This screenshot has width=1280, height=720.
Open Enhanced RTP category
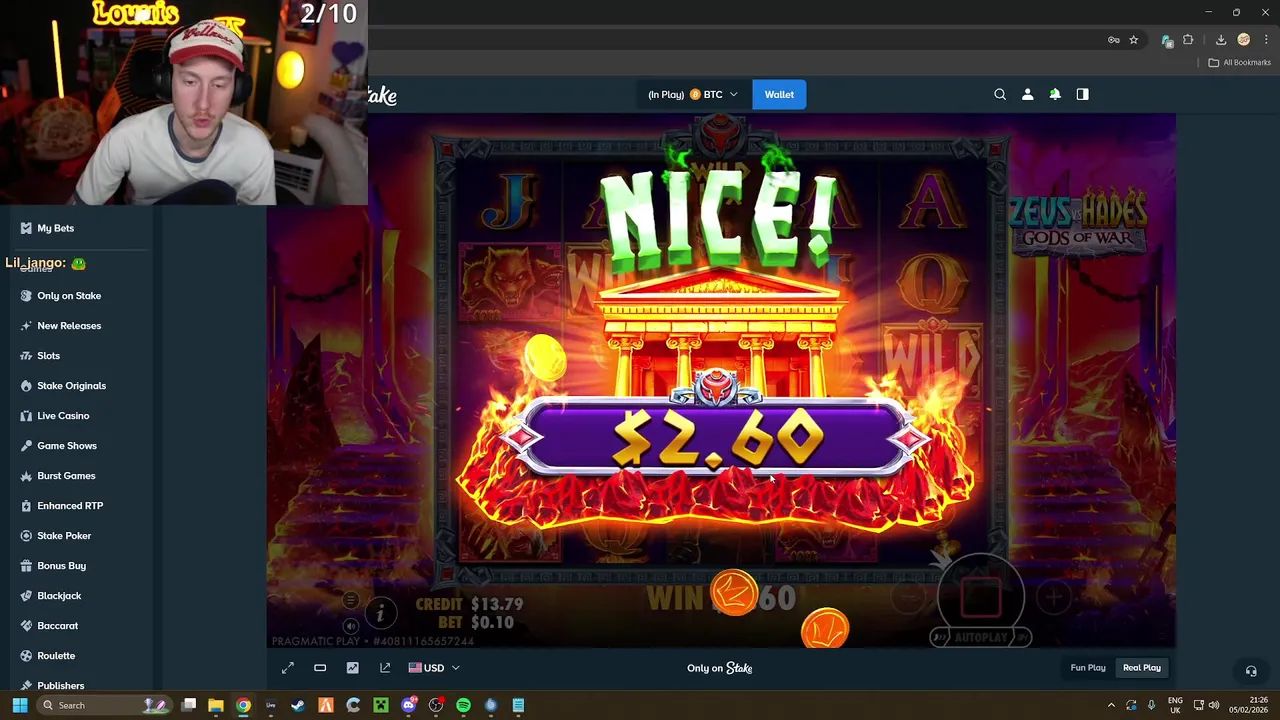[70, 506]
